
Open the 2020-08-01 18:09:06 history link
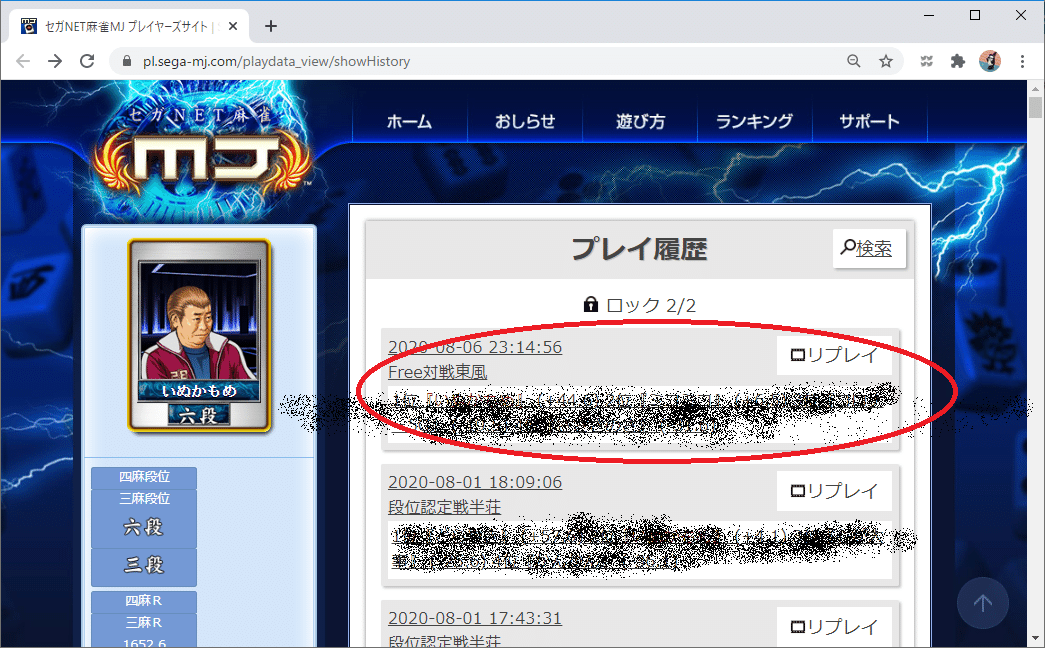tap(475, 482)
